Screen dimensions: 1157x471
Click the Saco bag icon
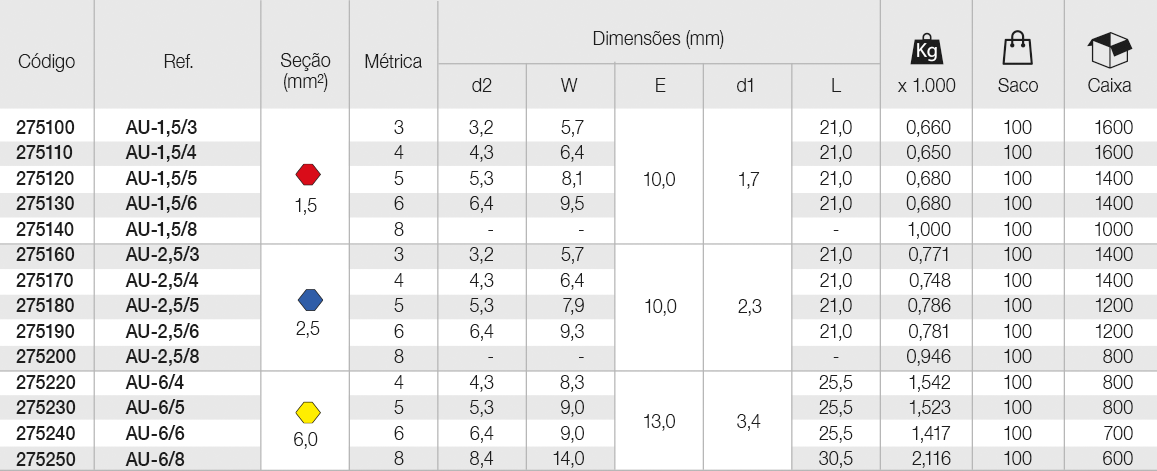1018,49
